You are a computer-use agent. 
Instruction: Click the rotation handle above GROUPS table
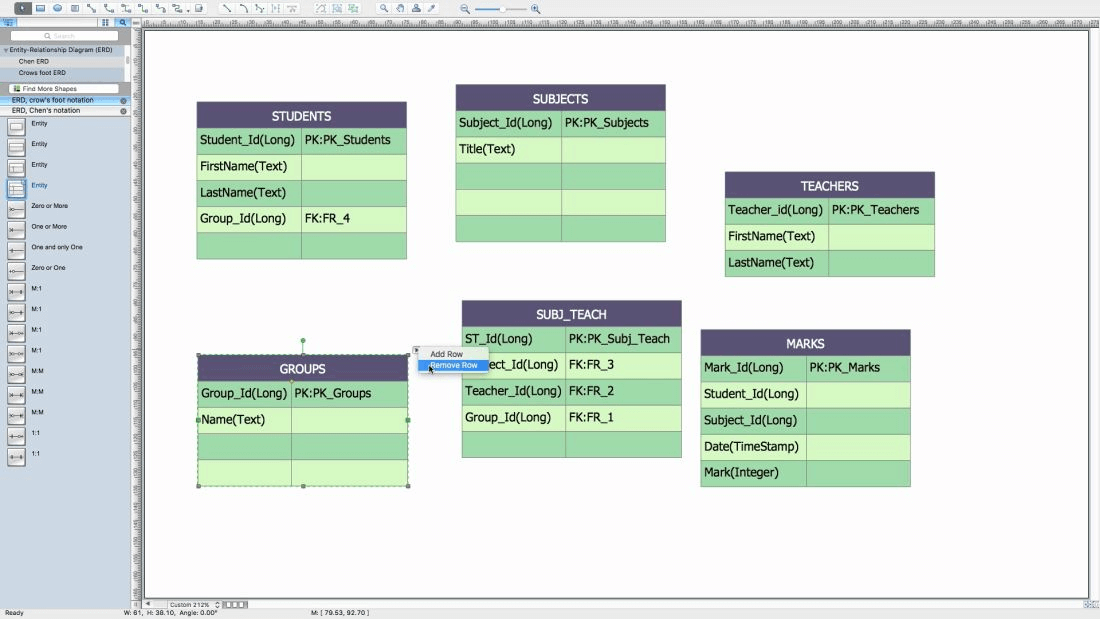pyautogui.click(x=303, y=341)
